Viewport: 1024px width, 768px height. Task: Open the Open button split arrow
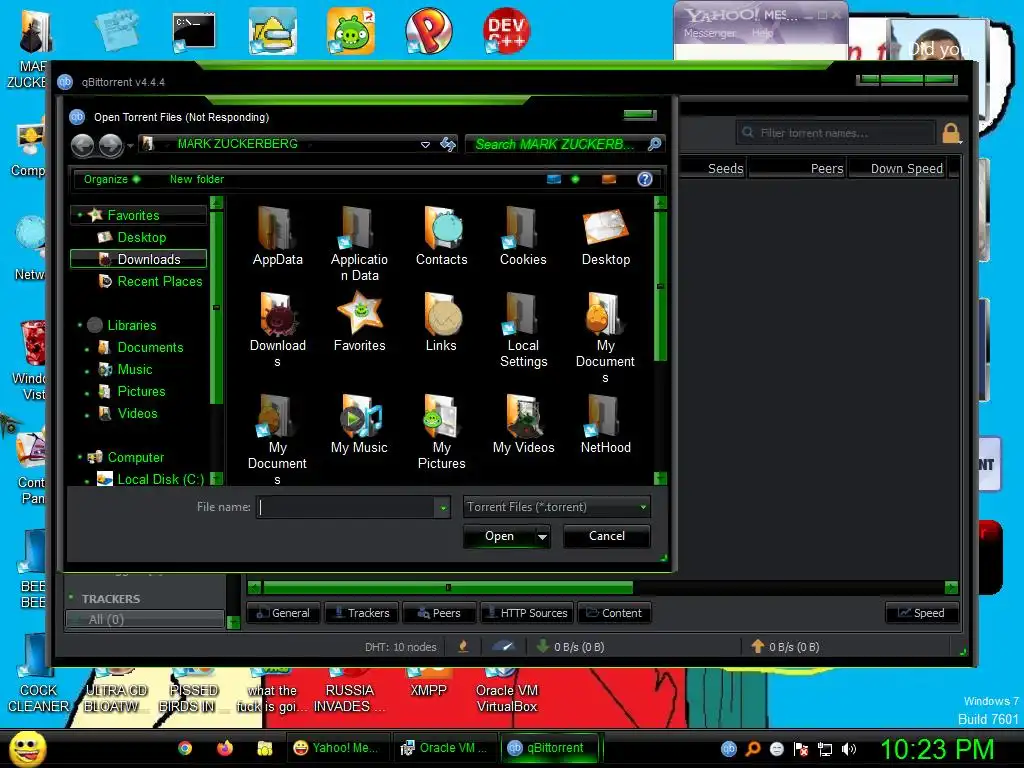pyautogui.click(x=542, y=536)
